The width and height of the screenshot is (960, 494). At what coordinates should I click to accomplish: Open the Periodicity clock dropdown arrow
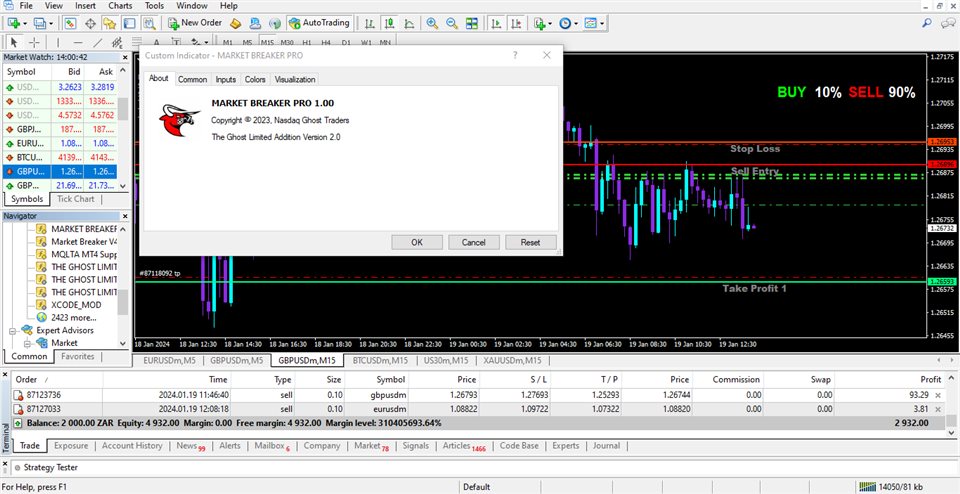576,23
